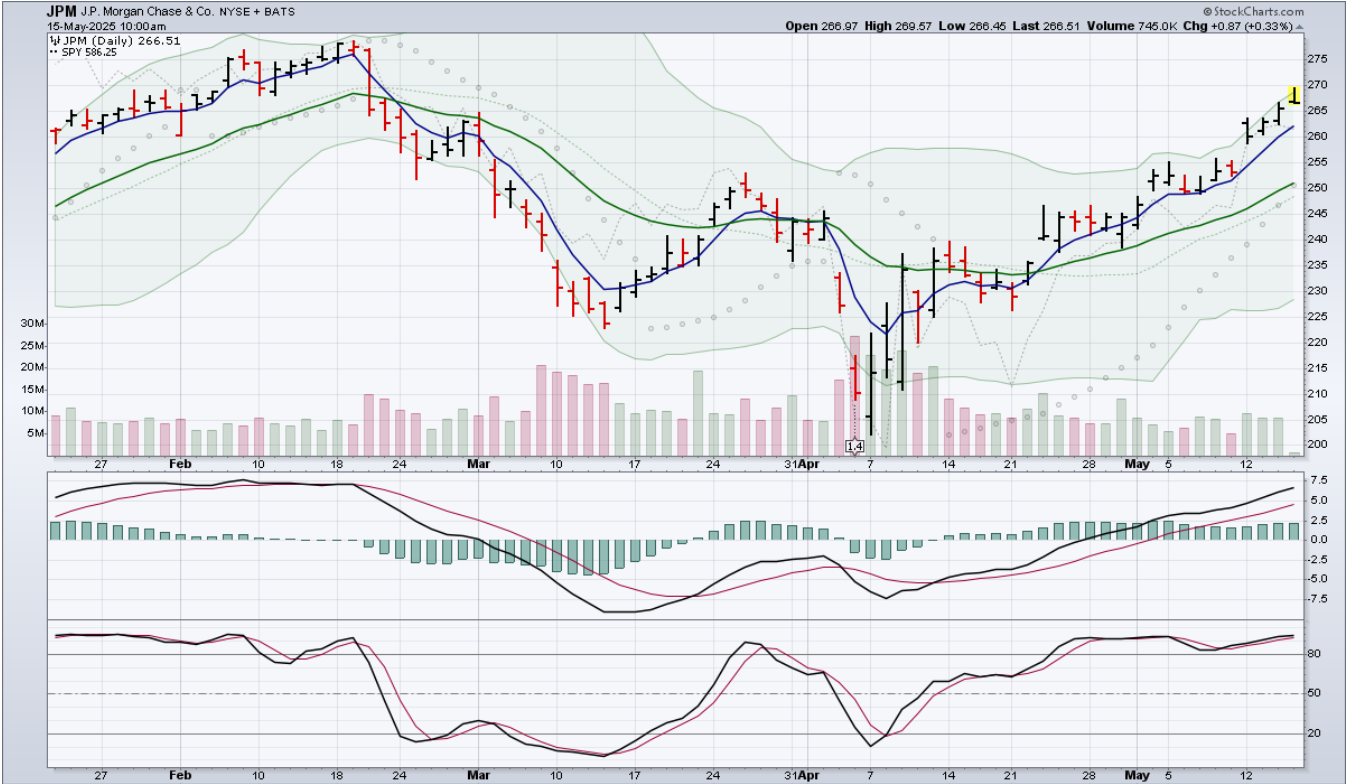Click the '245' price axis label
The width and height of the screenshot is (1346, 784).
click(x=1318, y=214)
